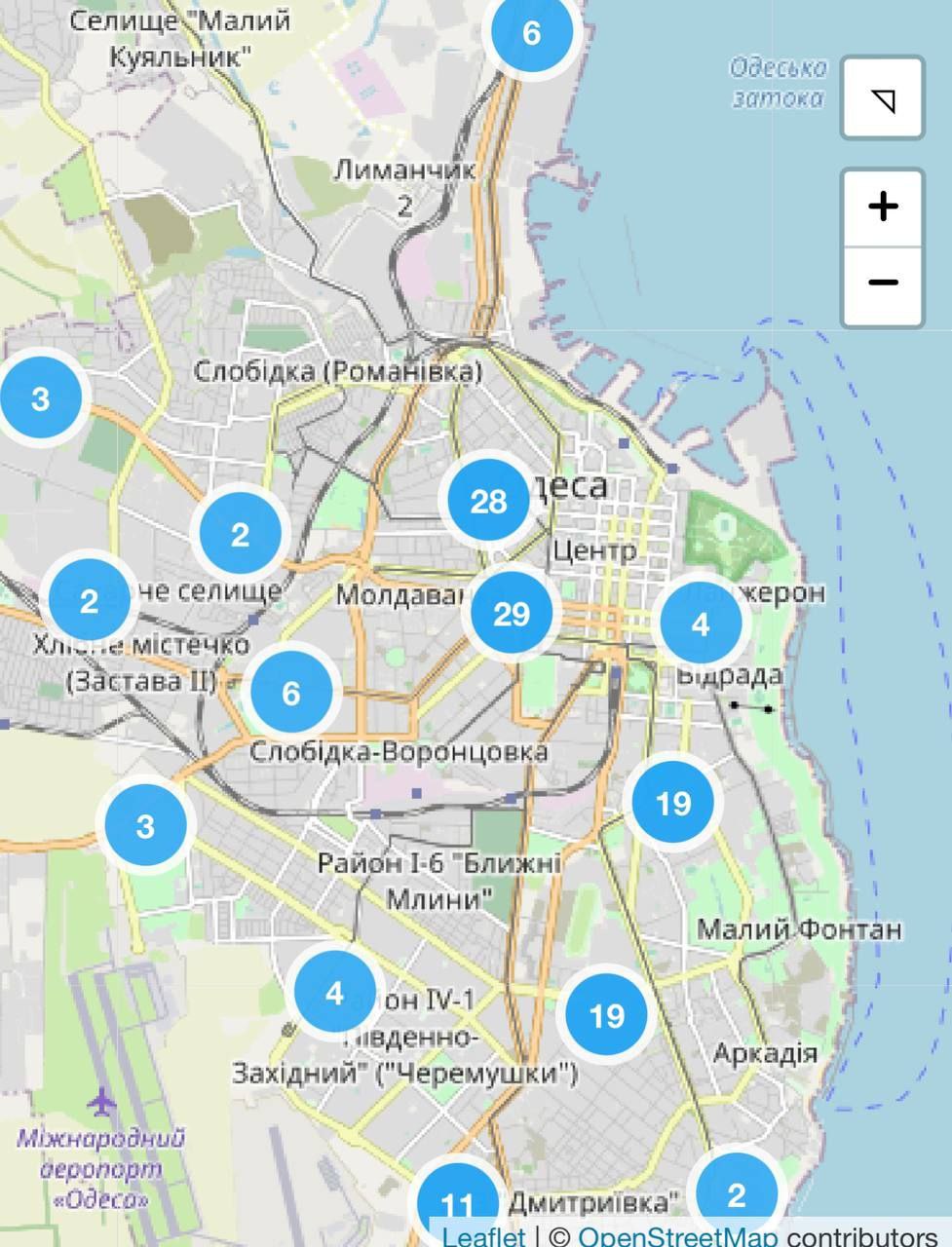This screenshot has height=1247, width=952.
Task: Open the 2 cluster below Слобідка (Романівка)
Action: click(240, 534)
